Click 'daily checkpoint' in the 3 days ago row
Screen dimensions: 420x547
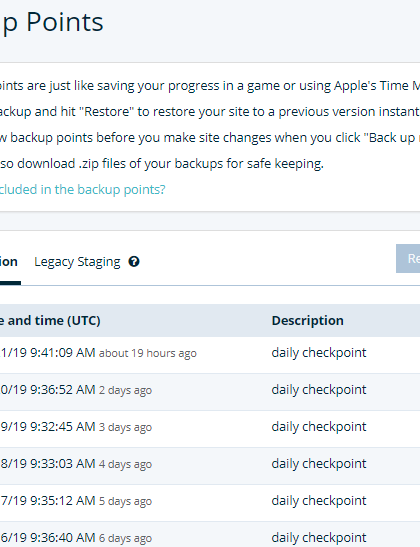click(319, 427)
